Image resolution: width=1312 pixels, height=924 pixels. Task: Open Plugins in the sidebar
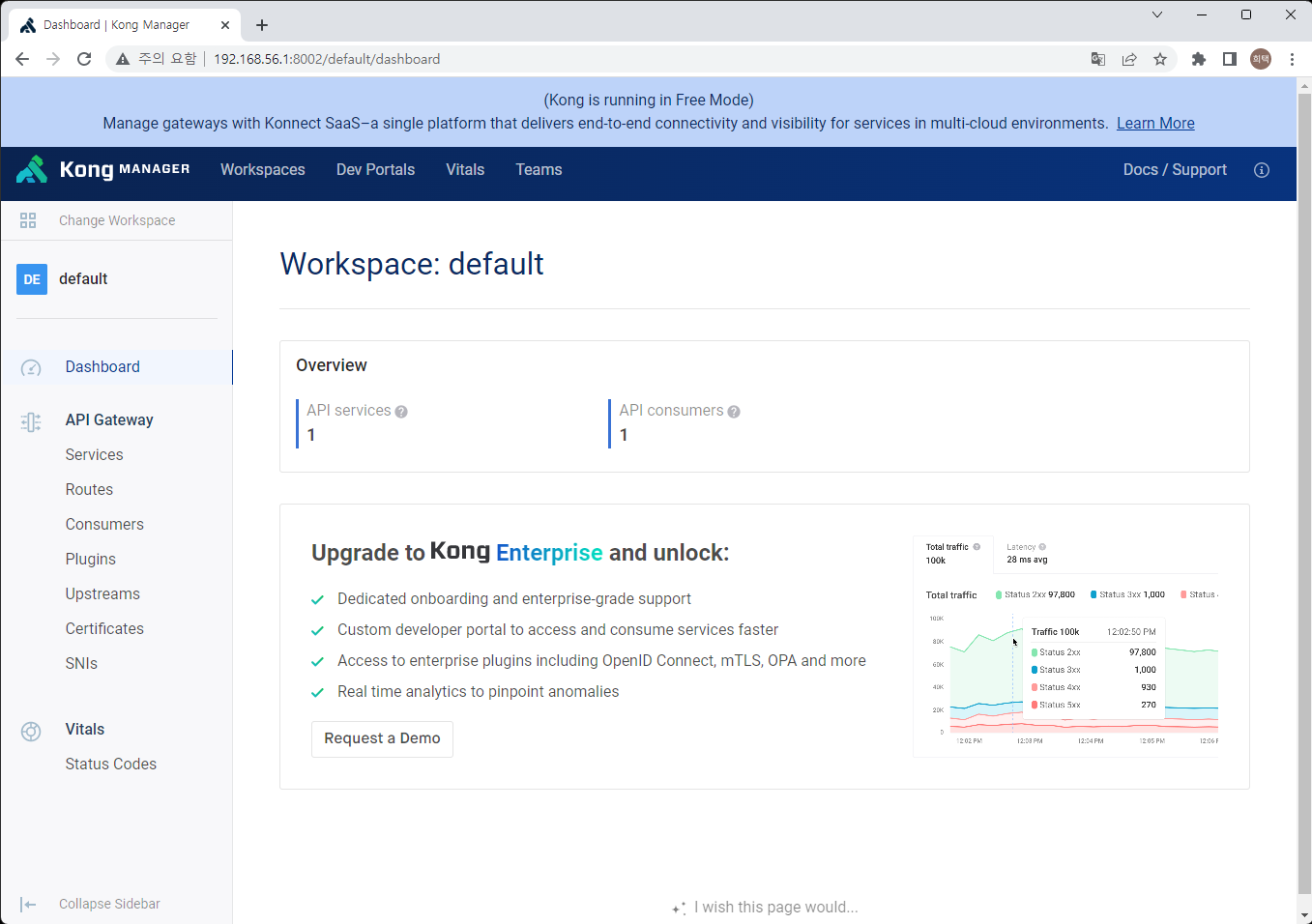click(x=90, y=559)
